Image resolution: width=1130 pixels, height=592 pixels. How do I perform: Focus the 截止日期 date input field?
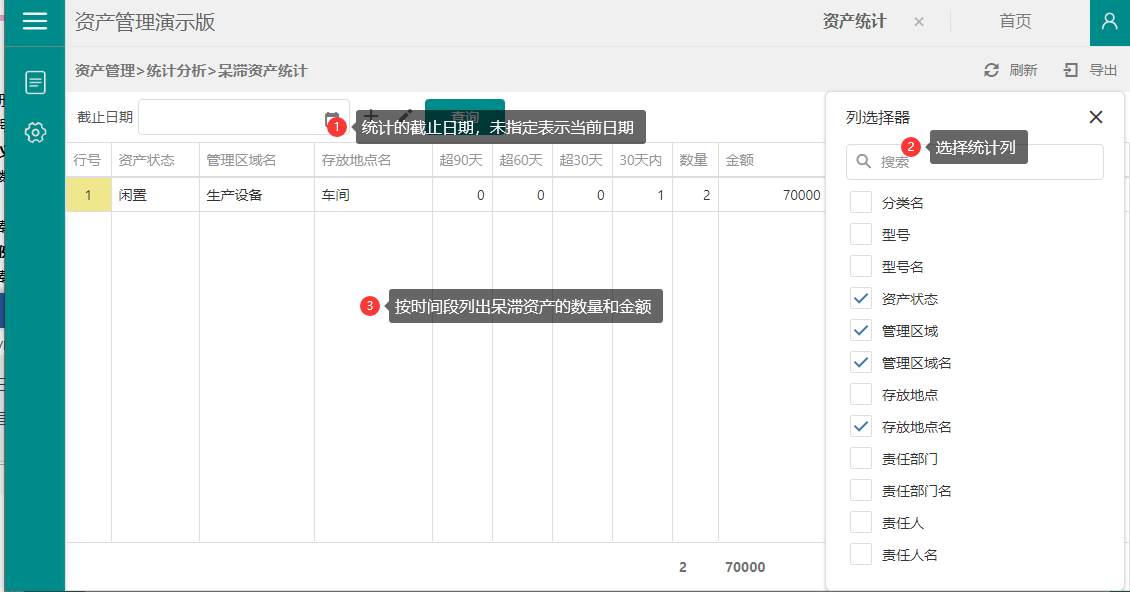tap(244, 117)
